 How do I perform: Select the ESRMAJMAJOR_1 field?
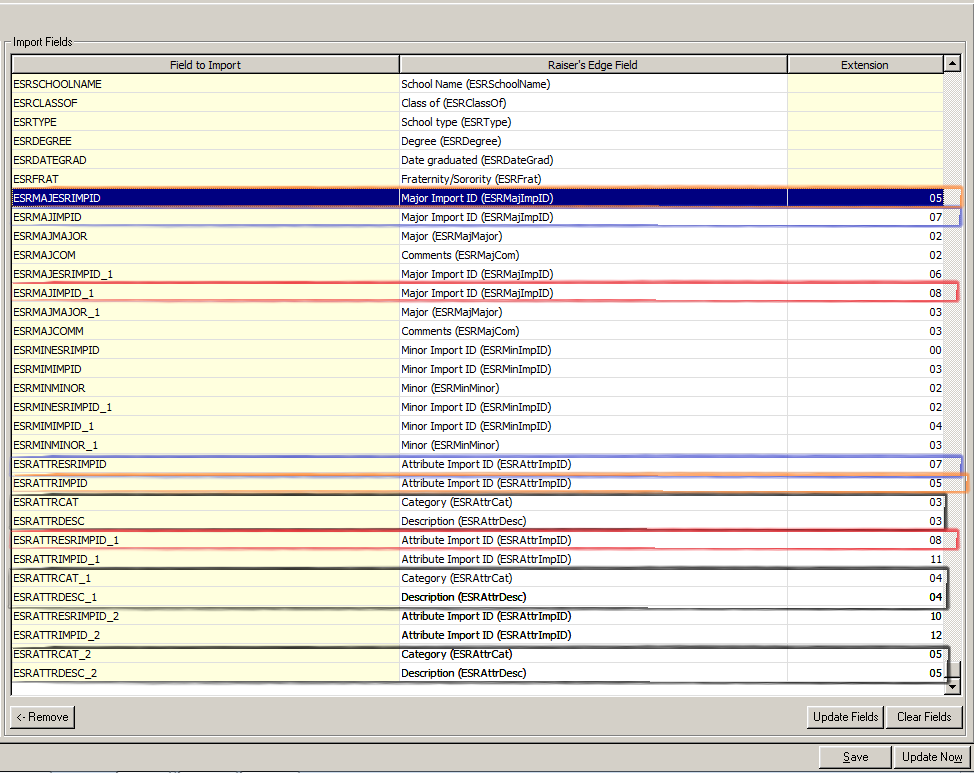[205, 312]
